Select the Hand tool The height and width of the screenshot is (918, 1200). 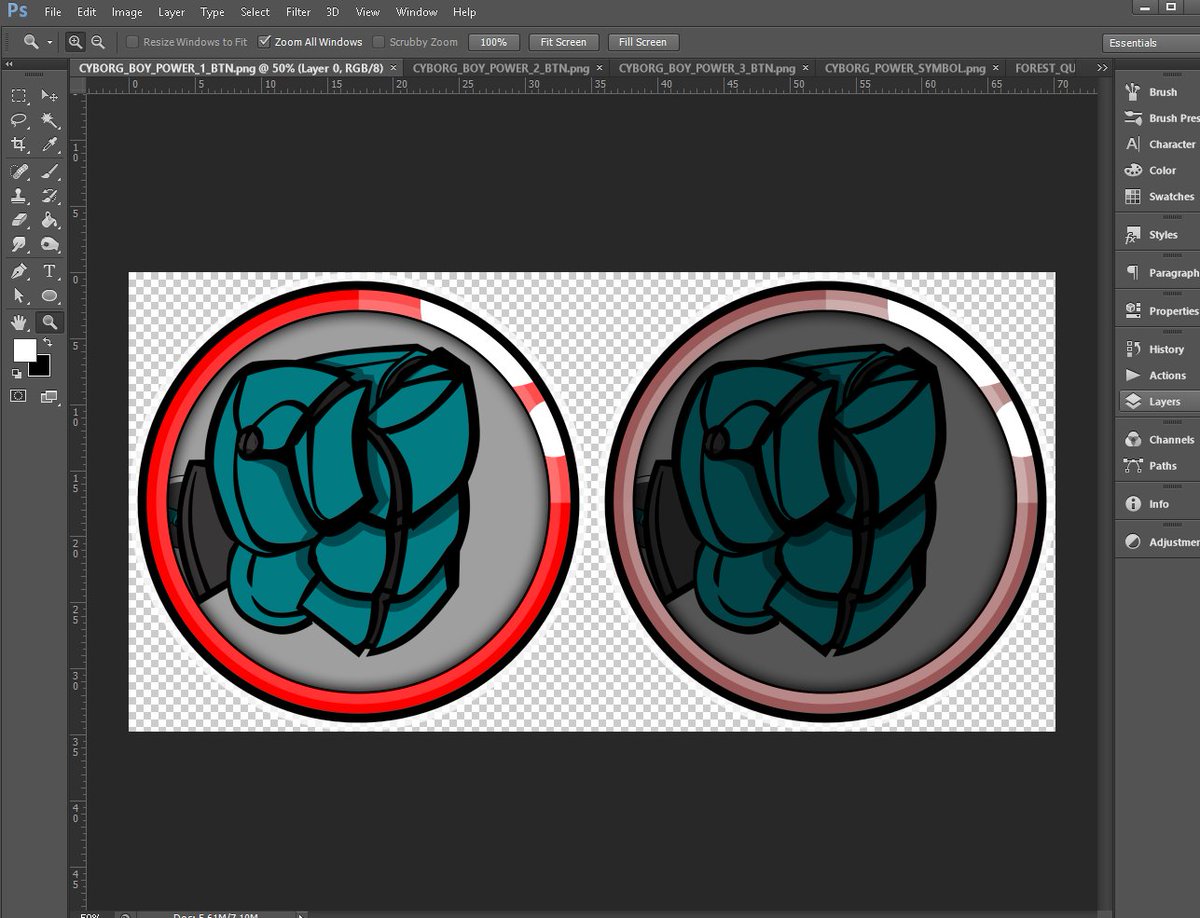click(x=19, y=322)
